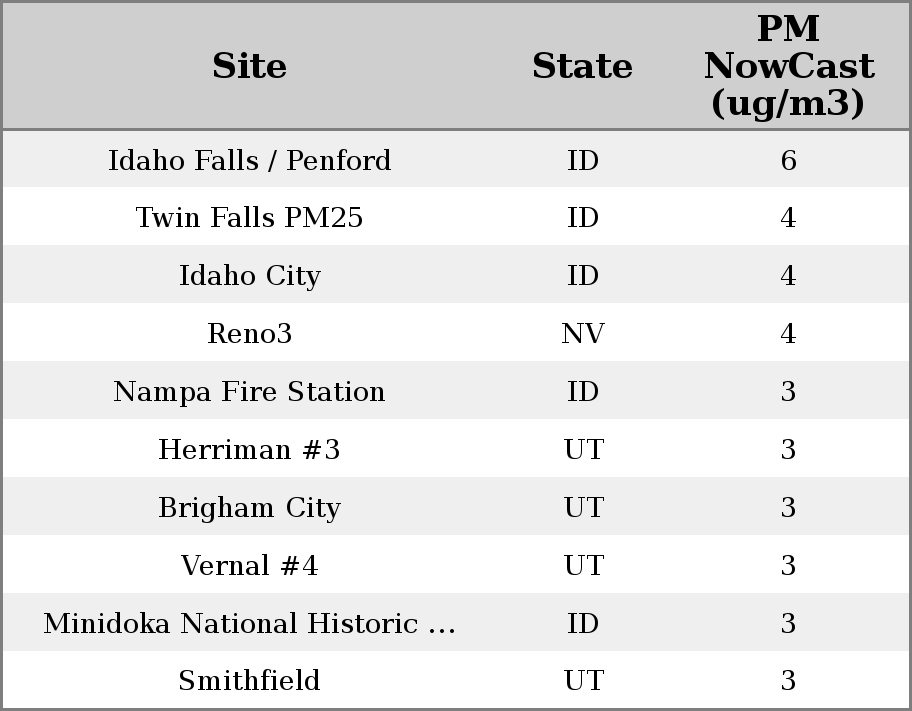Click the State column header
This screenshot has height=711, width=912.
point(582,66)
